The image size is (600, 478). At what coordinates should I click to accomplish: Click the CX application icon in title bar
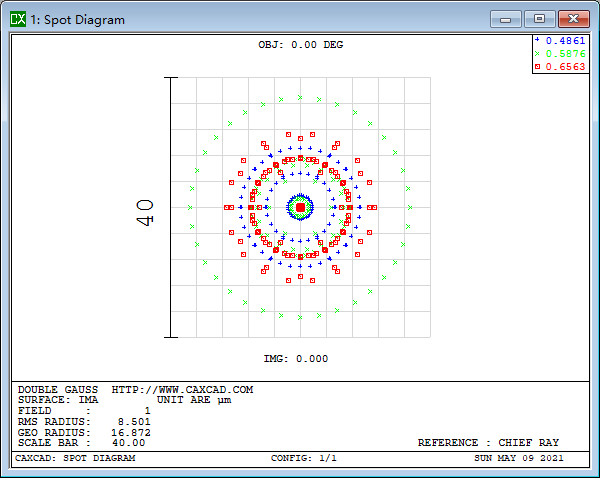[x=18, y=19]
